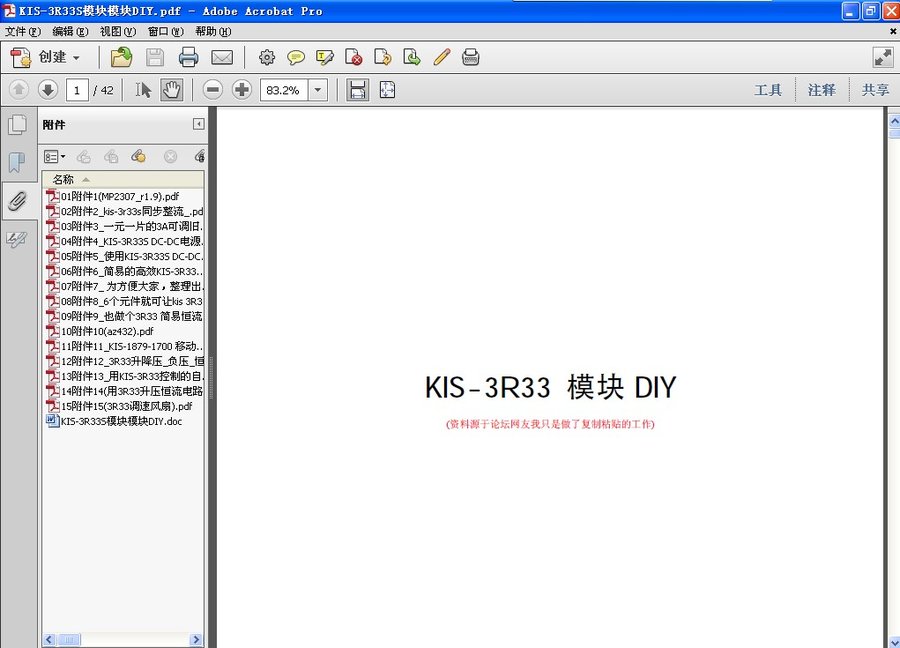The width and height of the screenshot is (900, 648).
Task: Open the attachments panel options dropdown
Action: tap(55, 156)
